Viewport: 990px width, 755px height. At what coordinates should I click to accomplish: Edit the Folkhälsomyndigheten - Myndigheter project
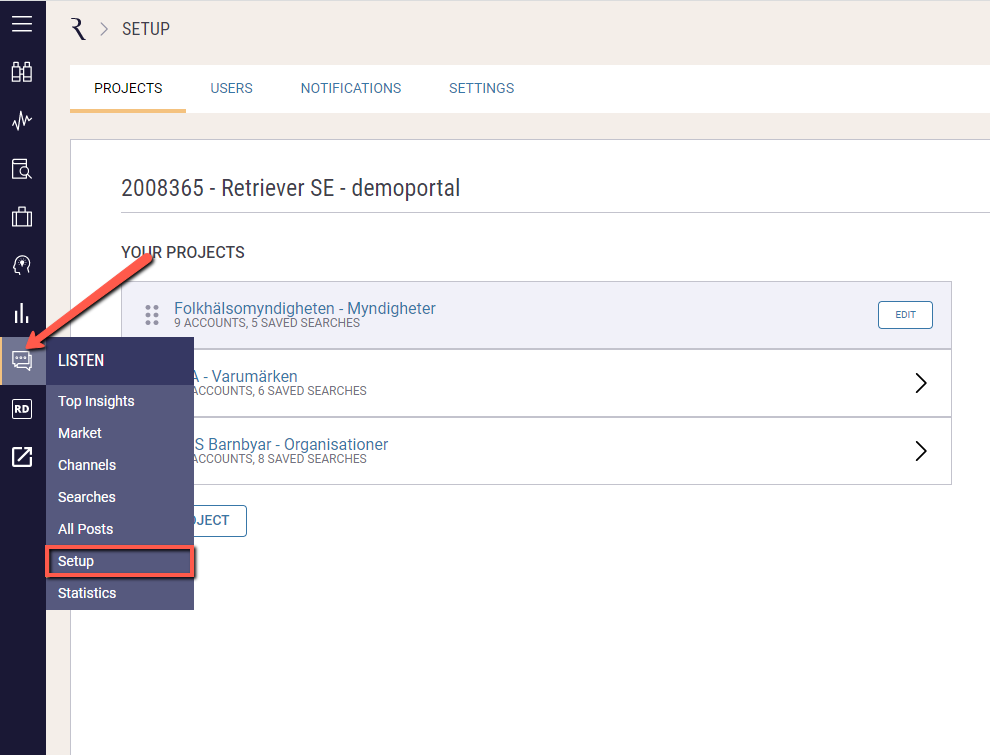[905, 315]
